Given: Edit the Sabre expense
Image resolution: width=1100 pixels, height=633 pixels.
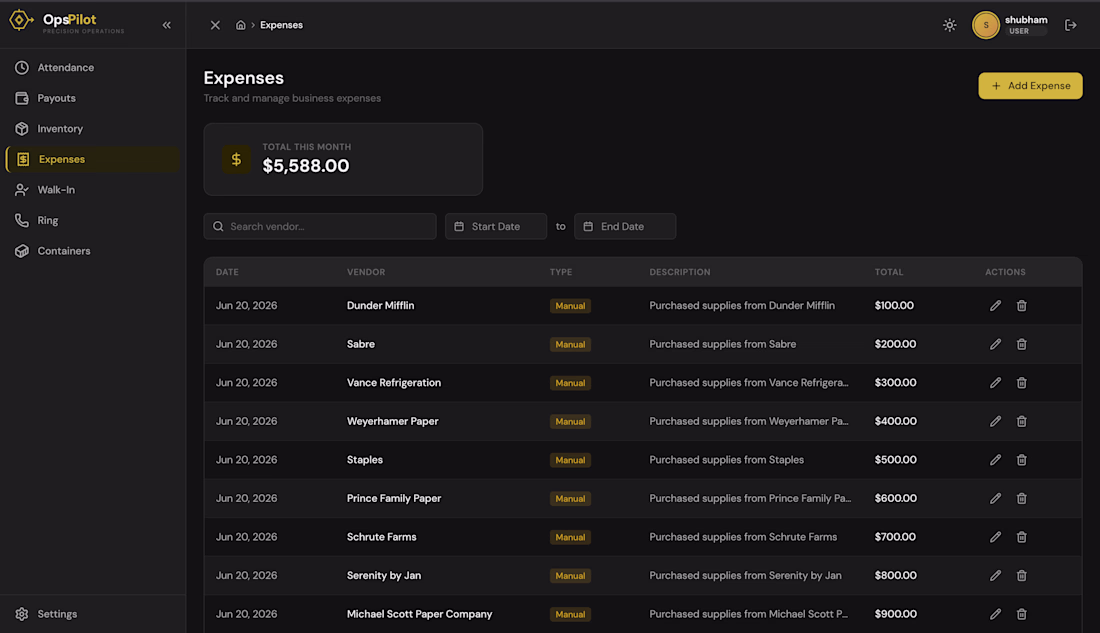Looking at the screenshot, I should 995,345.
